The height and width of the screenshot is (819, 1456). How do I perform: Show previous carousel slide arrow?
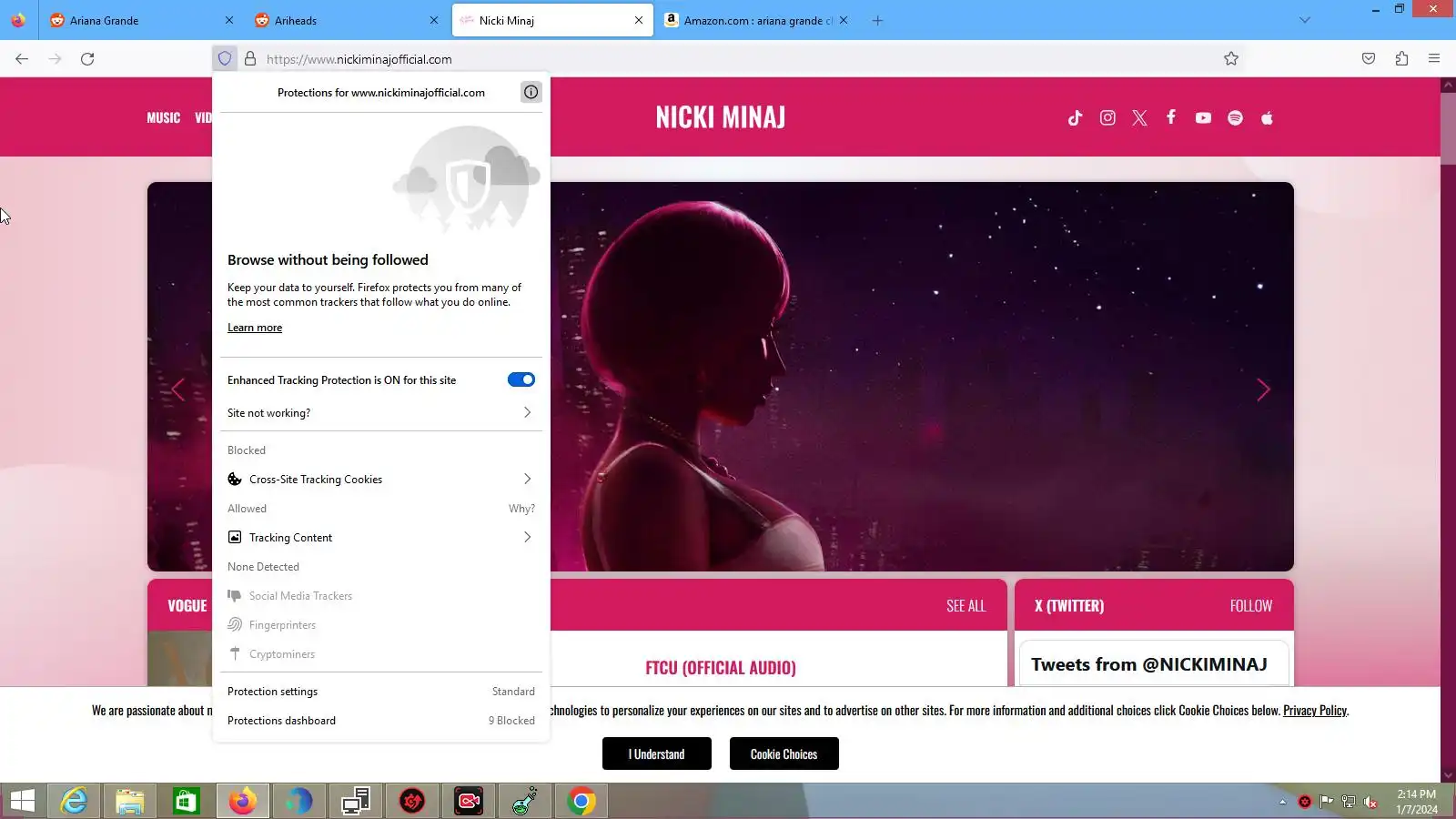pyautogui.click(x=178, y=389)
